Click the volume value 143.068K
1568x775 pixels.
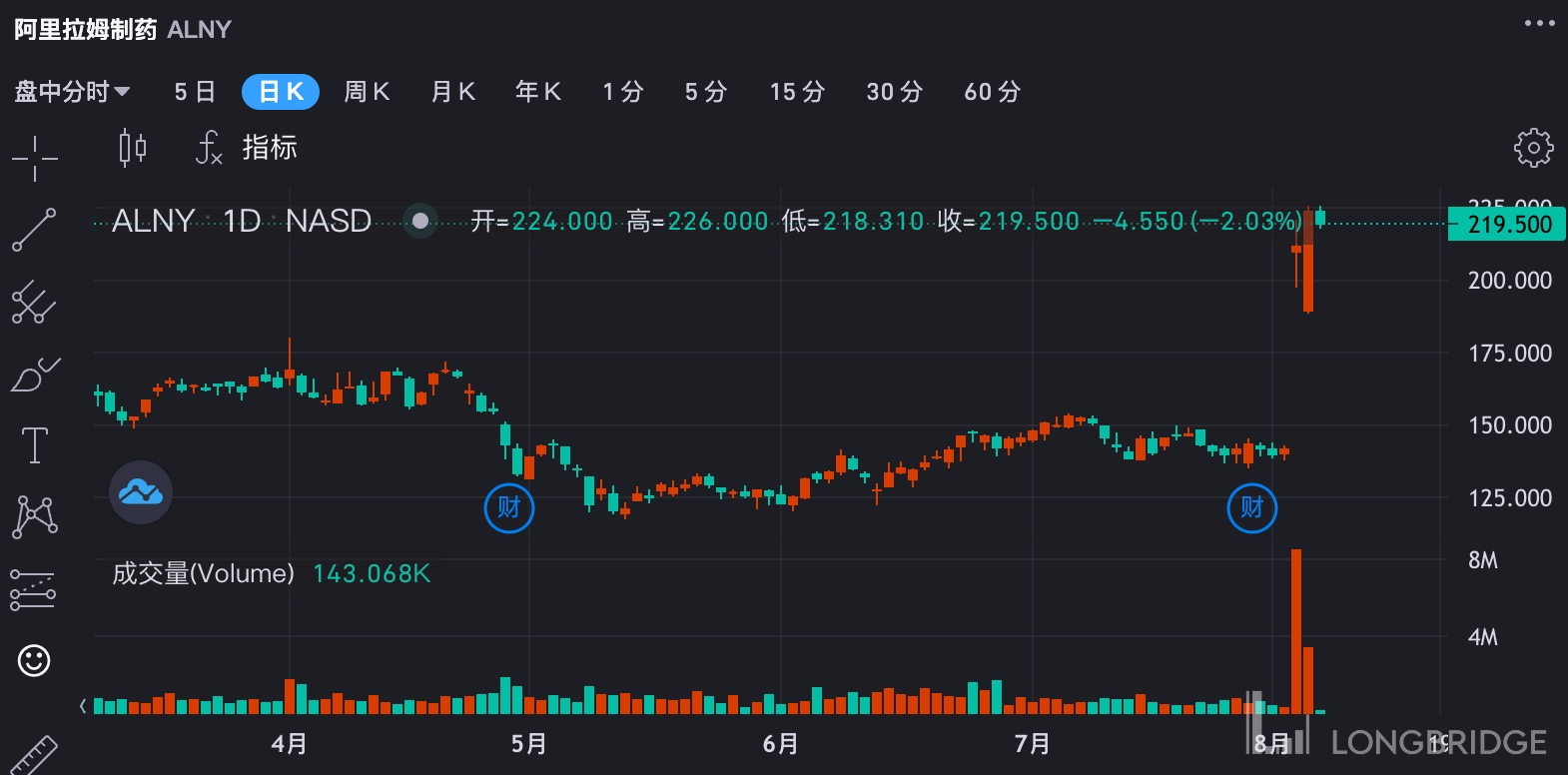coord(372,573)
